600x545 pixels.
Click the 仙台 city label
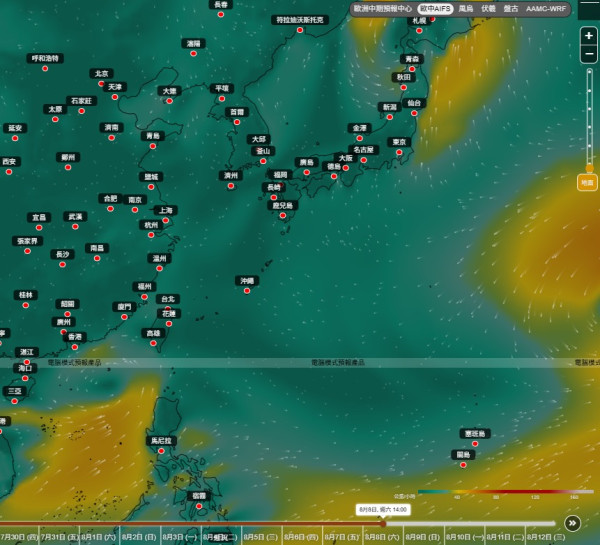(x=414, y=103)
